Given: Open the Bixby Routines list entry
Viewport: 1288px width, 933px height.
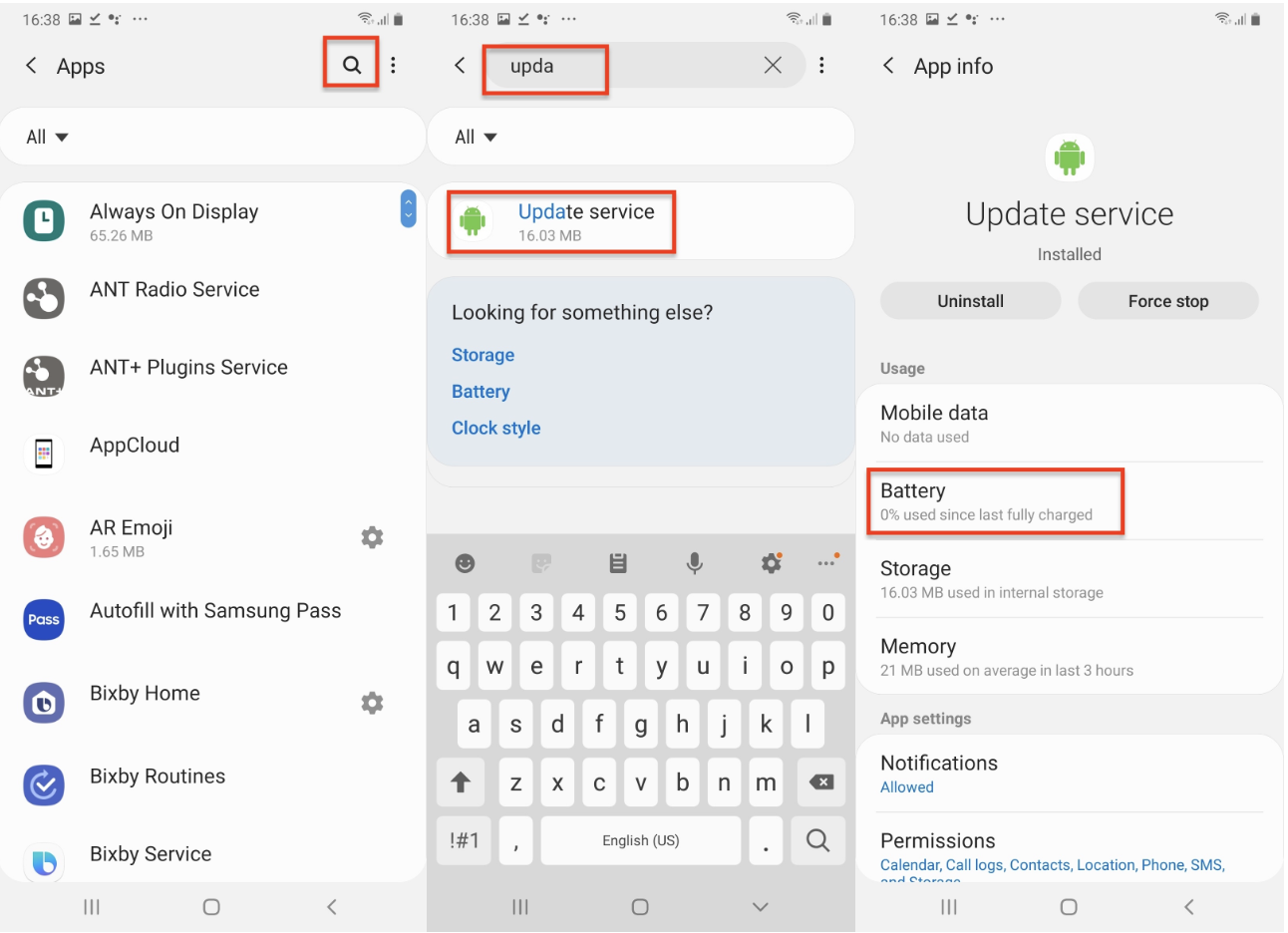Looking at the screenshot, I should coord(213,784).
